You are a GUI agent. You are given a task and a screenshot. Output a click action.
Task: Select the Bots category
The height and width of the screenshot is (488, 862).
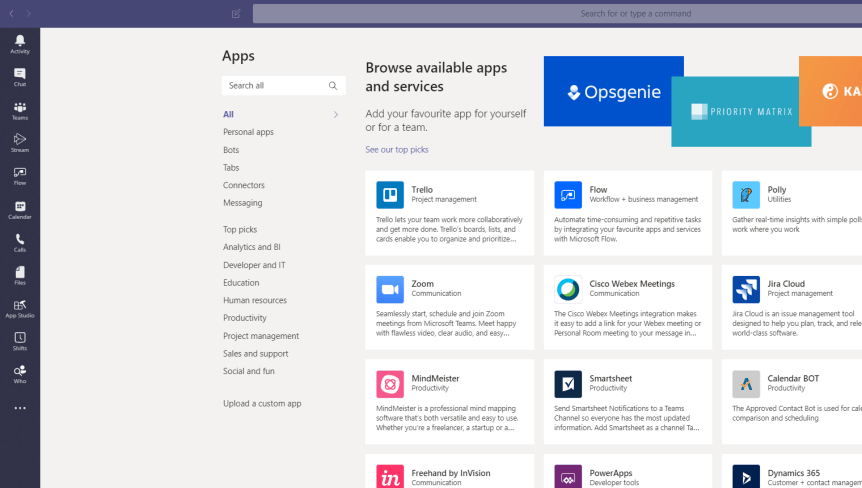[x=231, y=150]
